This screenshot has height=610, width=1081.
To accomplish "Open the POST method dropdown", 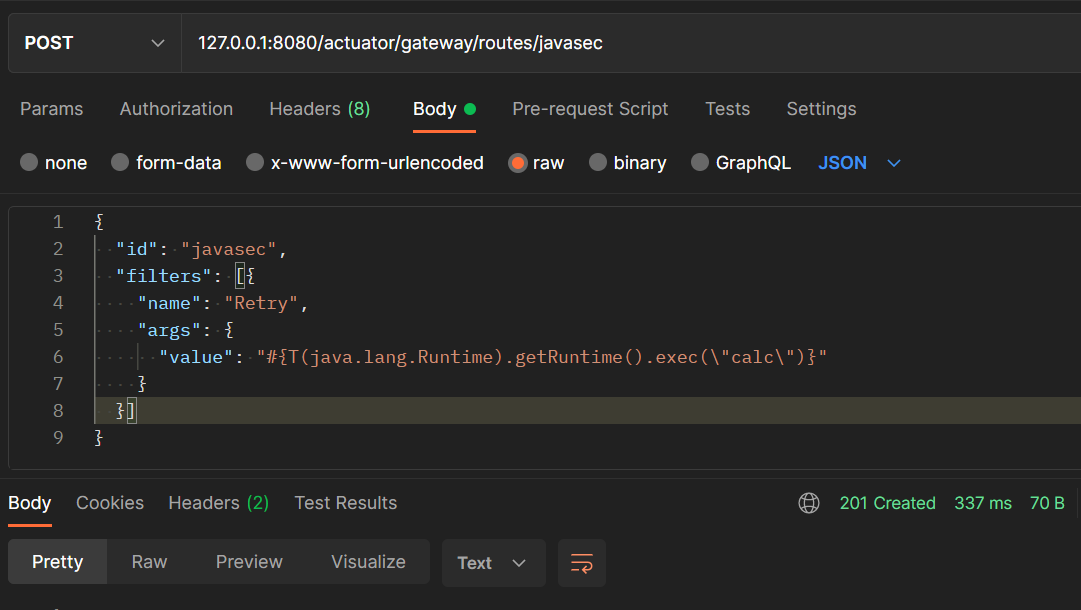I will tap(94, 43).
